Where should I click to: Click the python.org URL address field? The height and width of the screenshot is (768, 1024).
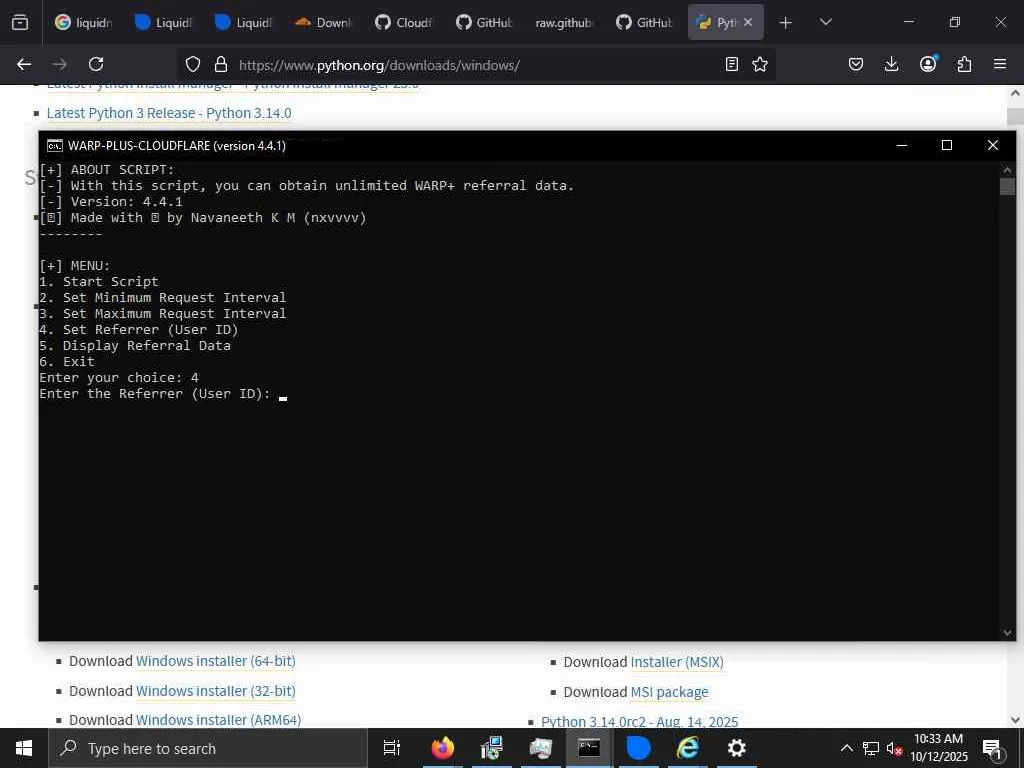(x=379, y=65)
